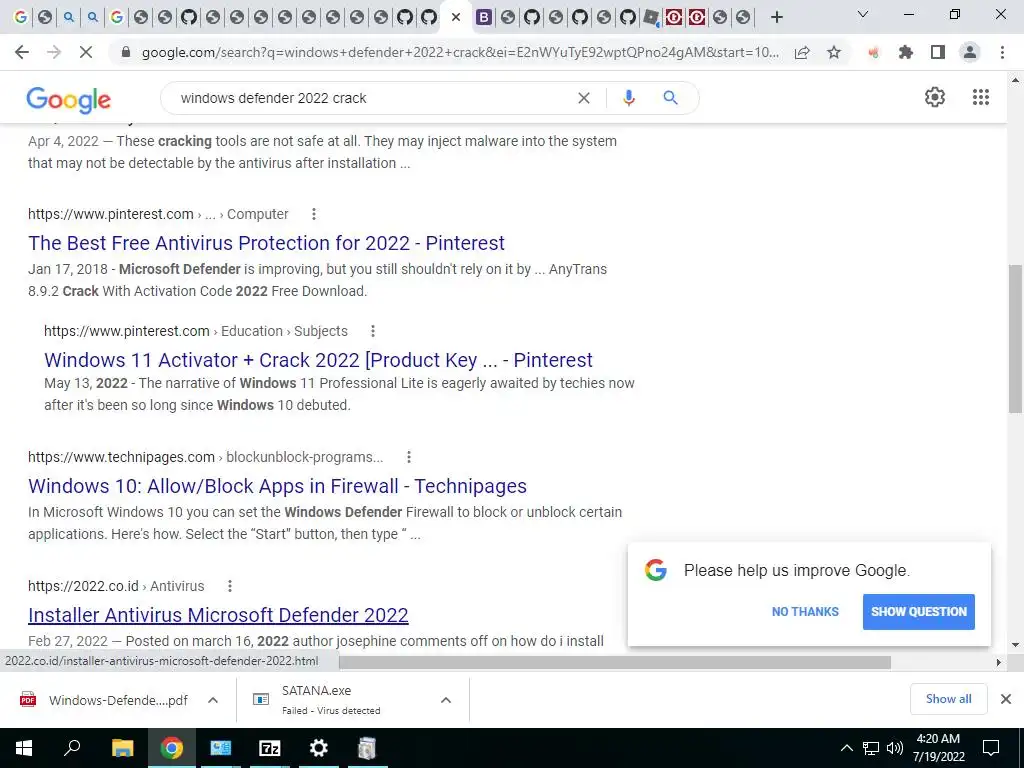Stop loading the current page
The height and width of the screenshot is (768, 1024).
[x=86, y=52]
